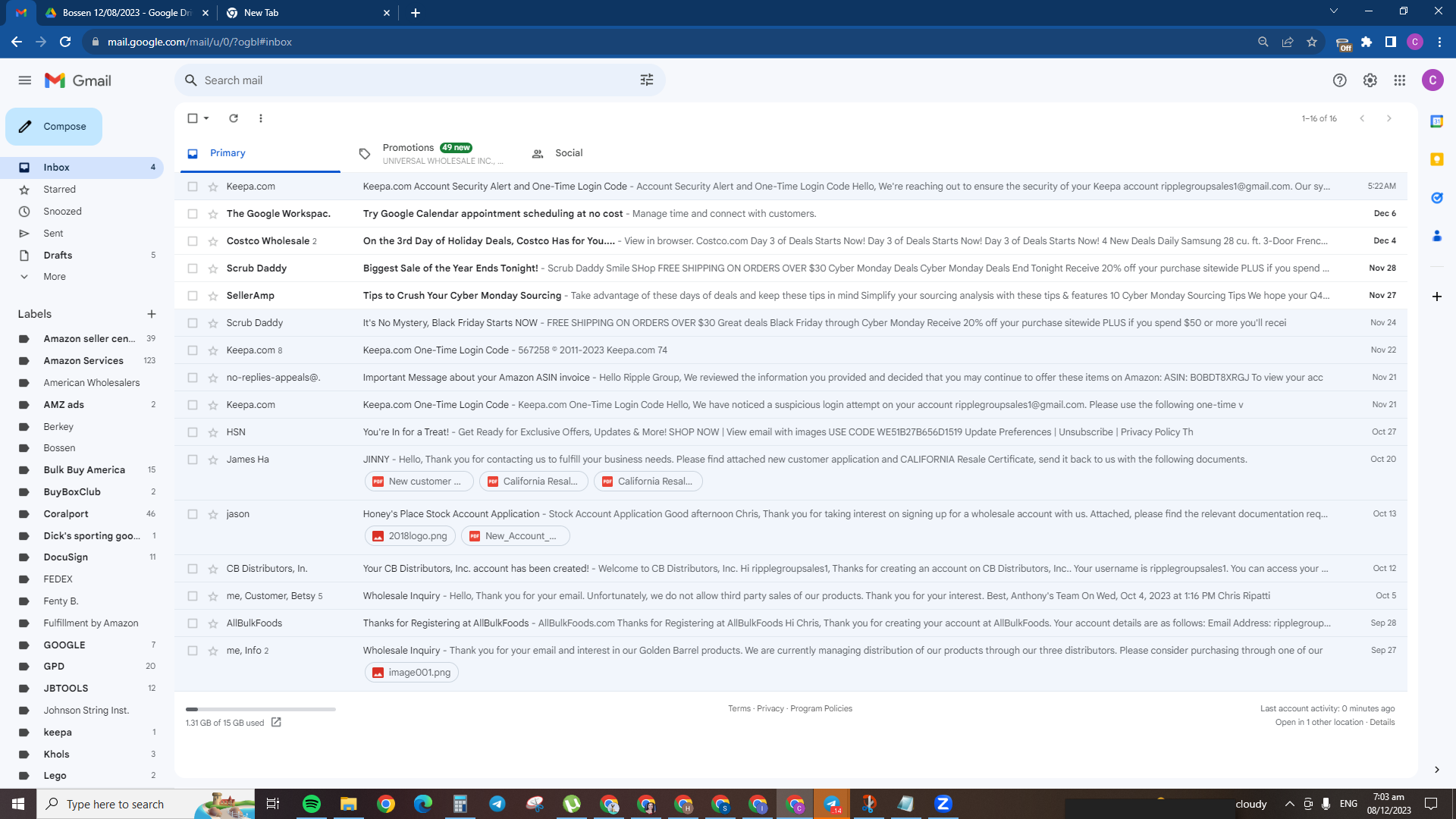Select the no-replies-appeals email checkbox
This screenshot has height=819, width=1456.
pos(193,378)
